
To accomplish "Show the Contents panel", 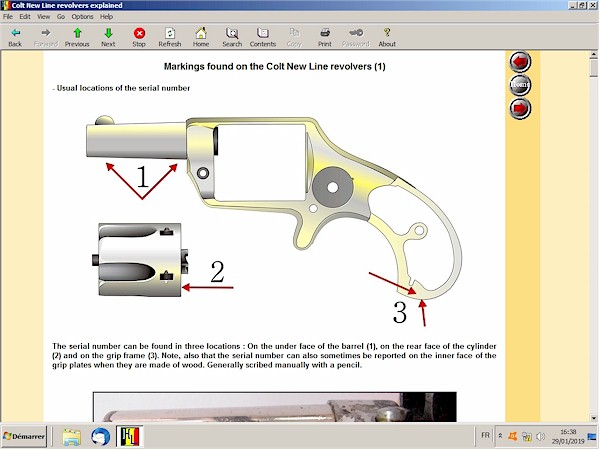I will (x=263, y=37).
